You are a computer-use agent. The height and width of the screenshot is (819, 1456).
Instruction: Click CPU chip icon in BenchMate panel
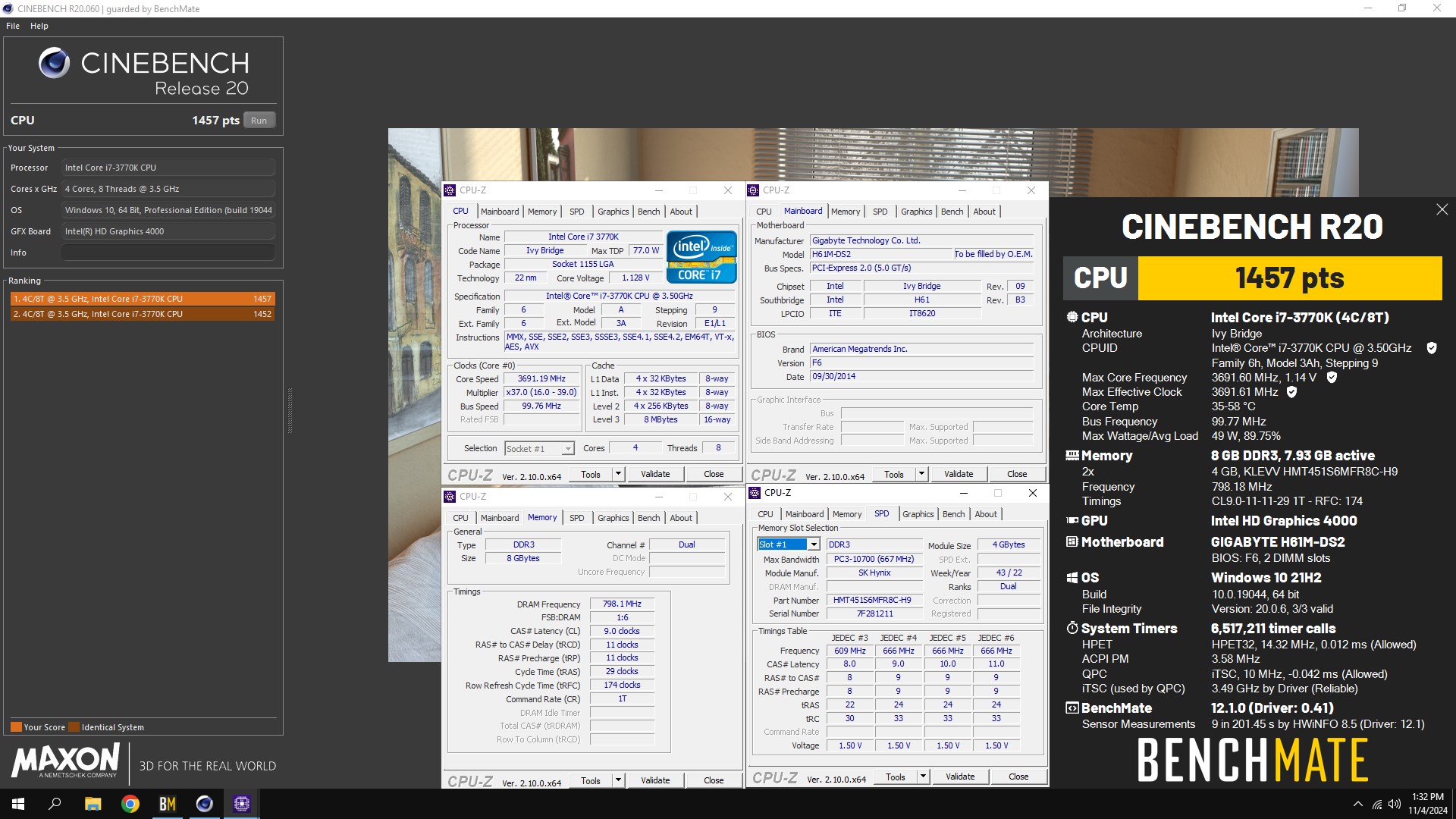[x=1072, y=317]
